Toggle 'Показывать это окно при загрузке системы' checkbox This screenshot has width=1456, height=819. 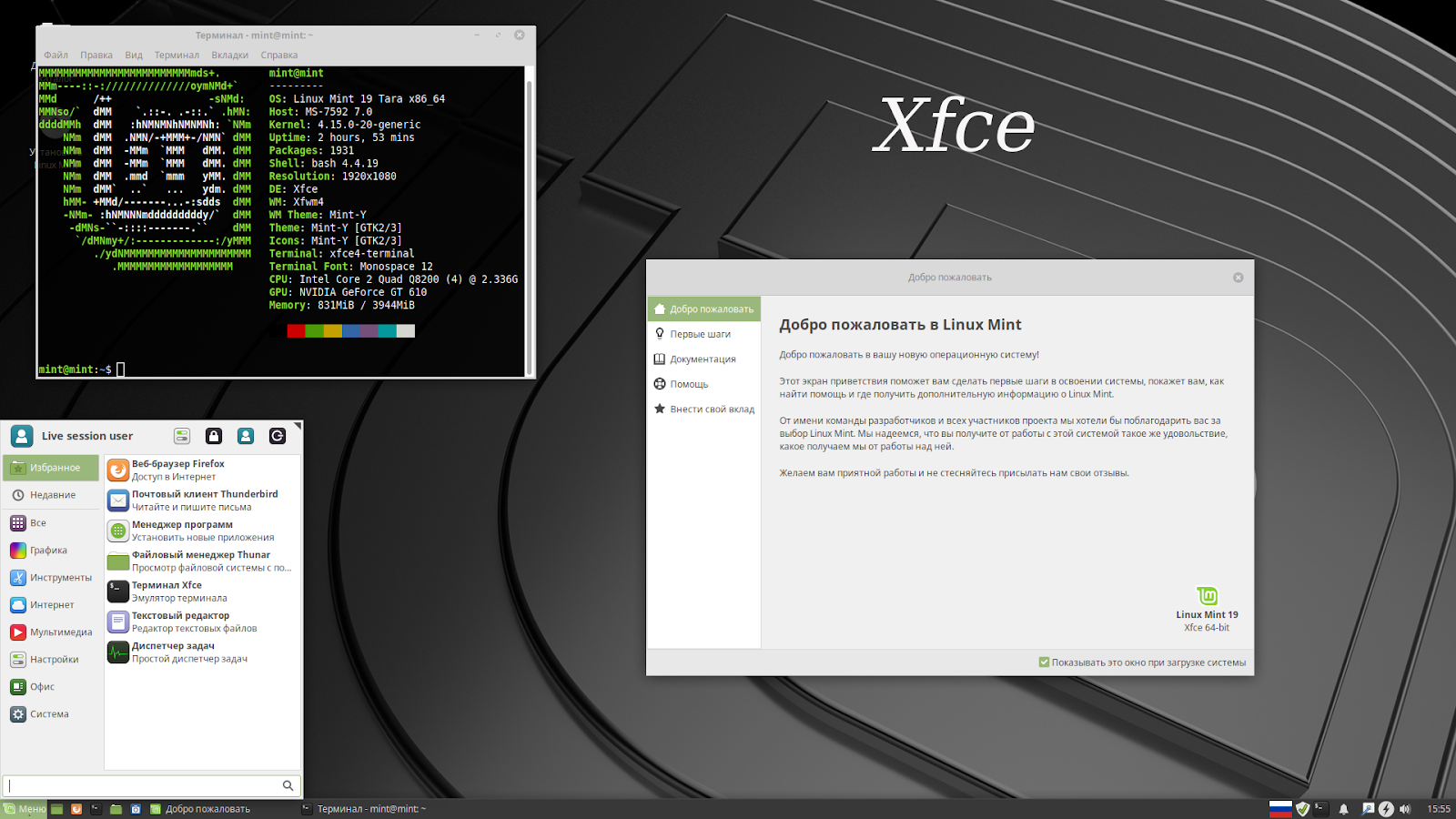point(1044,662)
